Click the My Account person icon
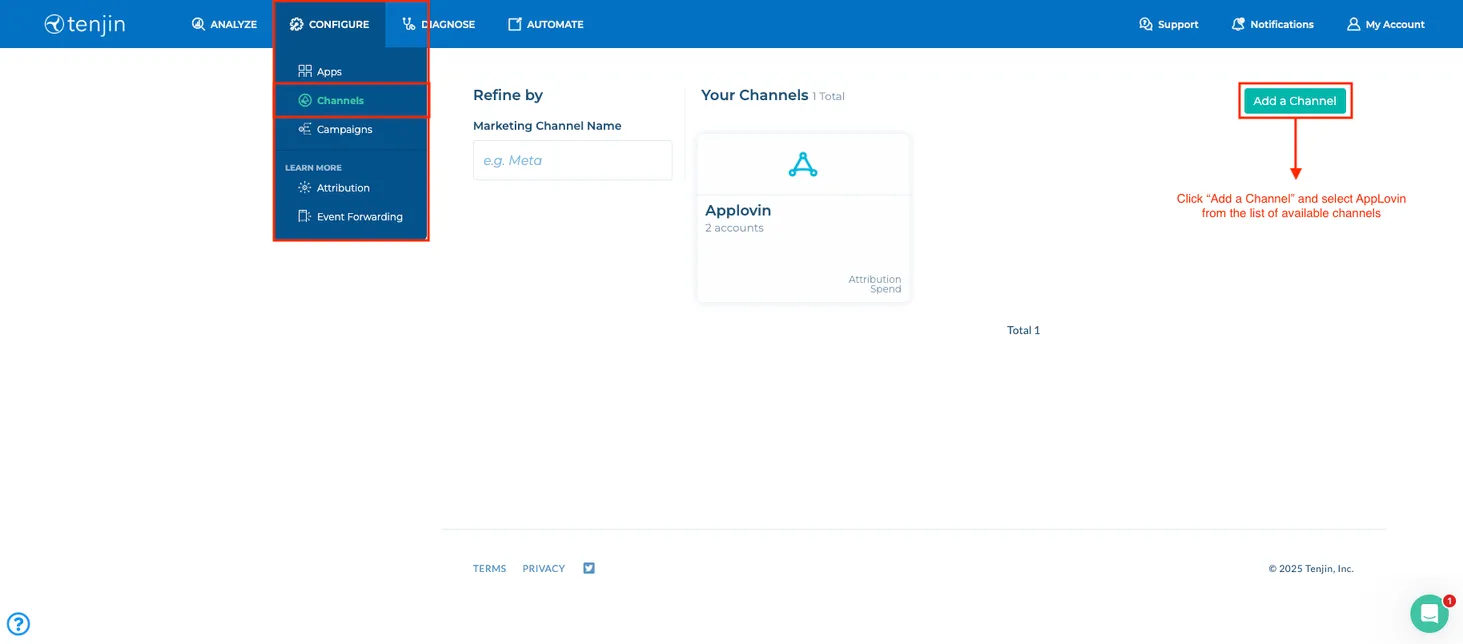This screenshot has width=1463, height=644. click(1352, 23)
